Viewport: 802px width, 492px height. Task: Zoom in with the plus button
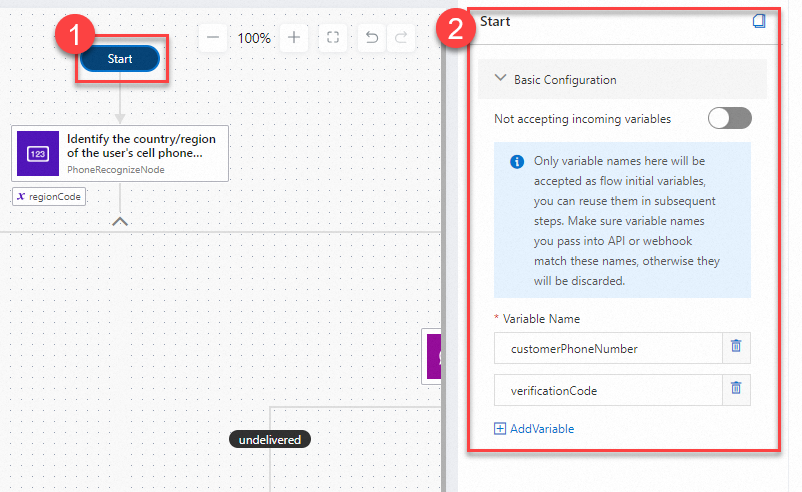pos(294,38)
